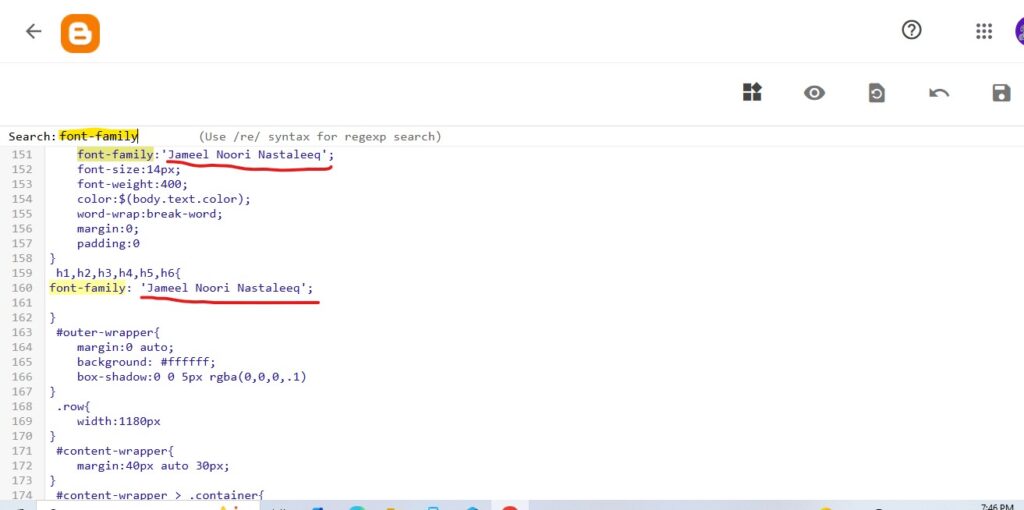
Task: Click line number 161 in the gutter
Action: (x=22, y=303)
